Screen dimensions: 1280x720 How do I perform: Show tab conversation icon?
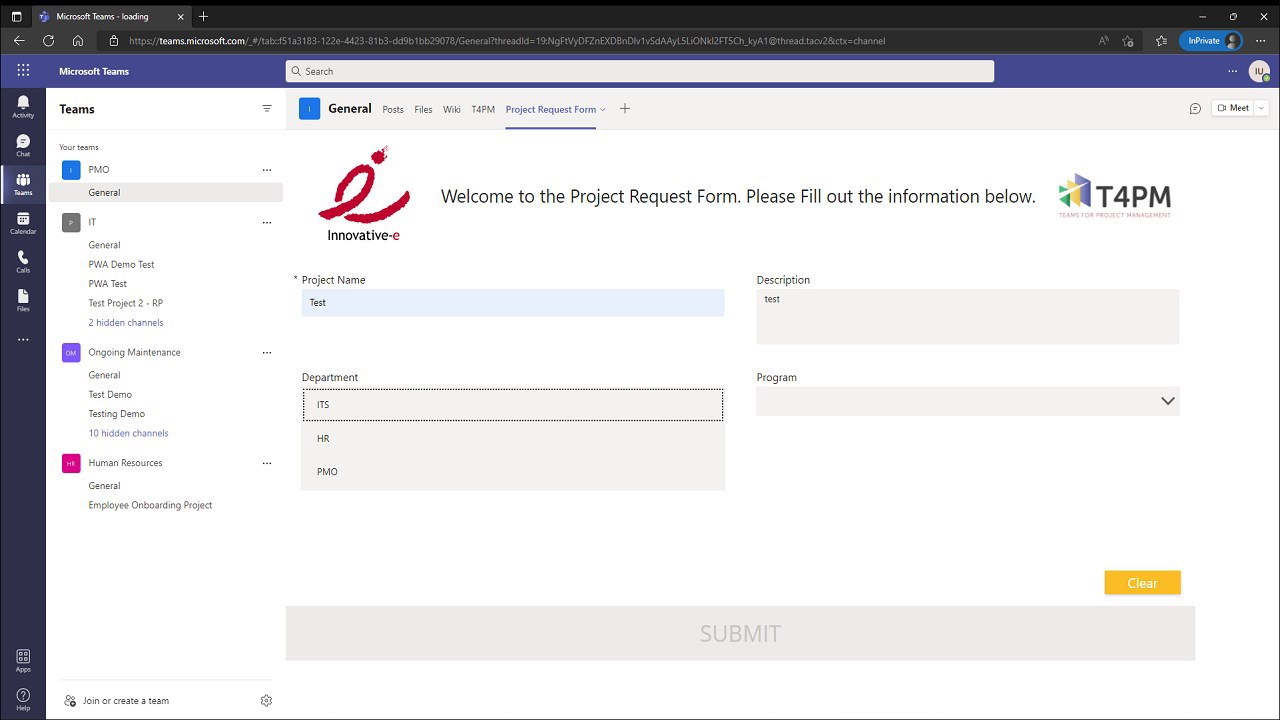tap(1195, 108)
